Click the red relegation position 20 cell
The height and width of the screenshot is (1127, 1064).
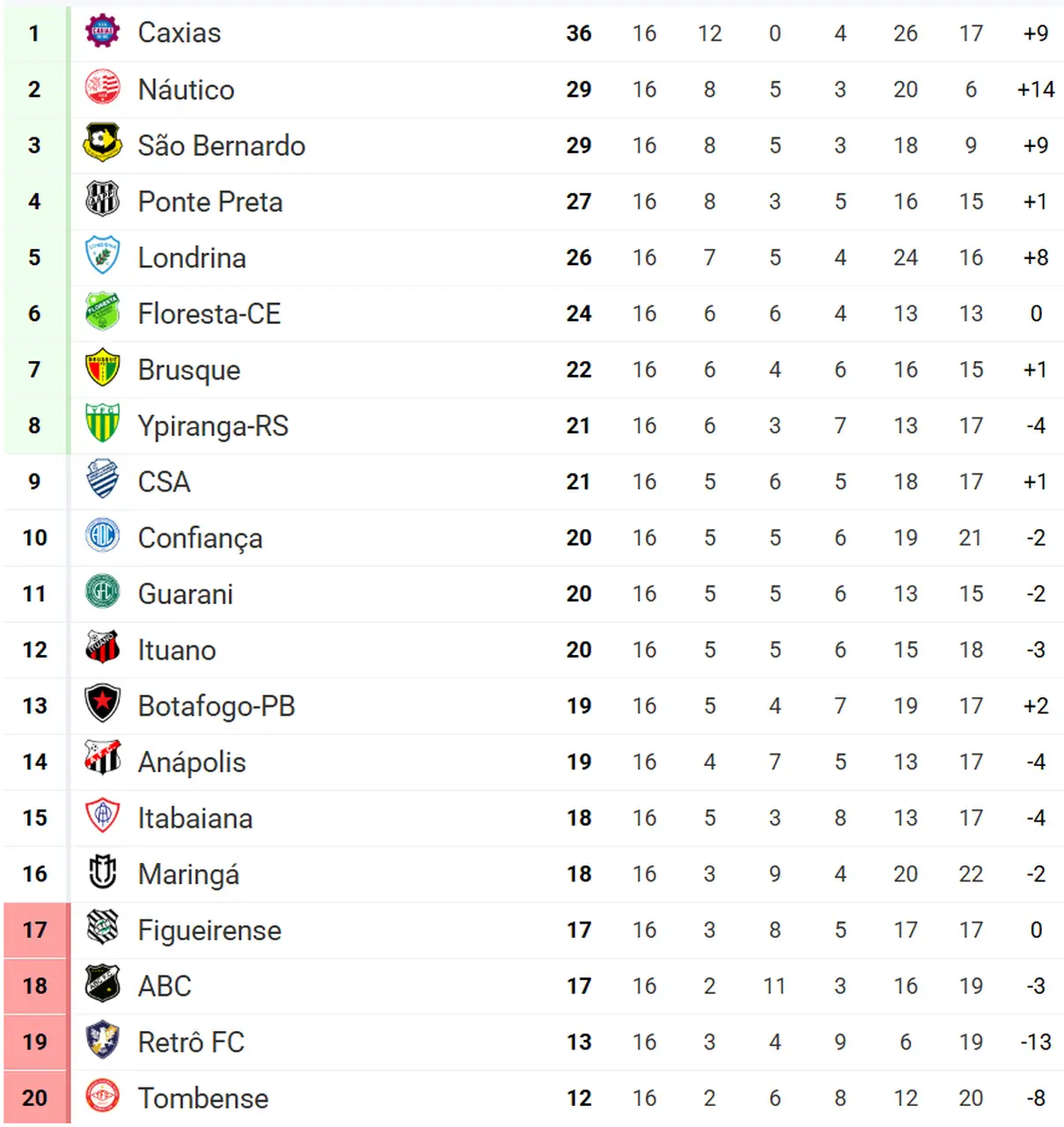click(x=35, y=1098)
